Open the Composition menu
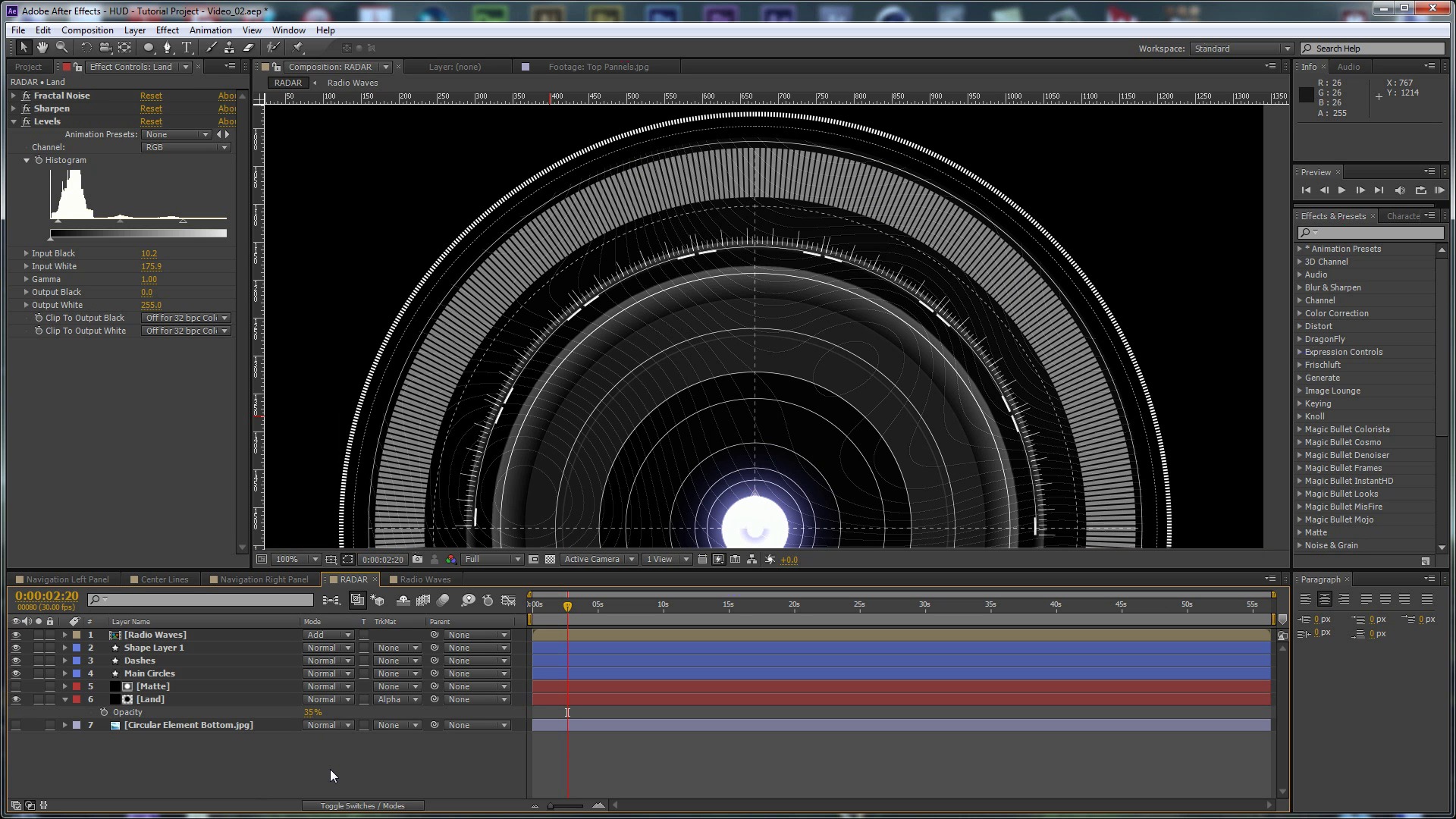The height and width of the screenshot is (819, 1456). (x=87, y=30)
